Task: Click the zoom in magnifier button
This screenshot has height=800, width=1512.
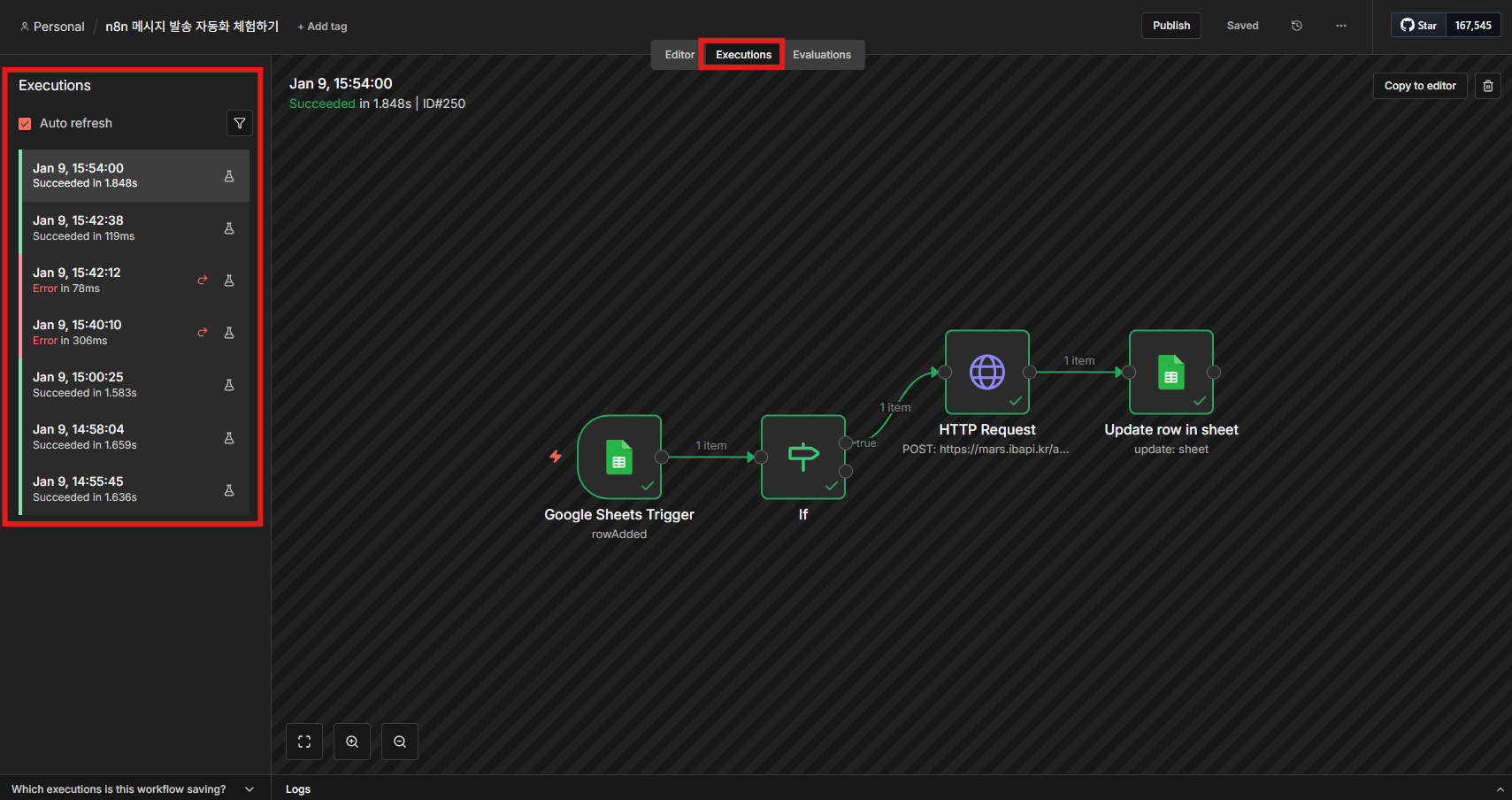Action: click(352, 742)
